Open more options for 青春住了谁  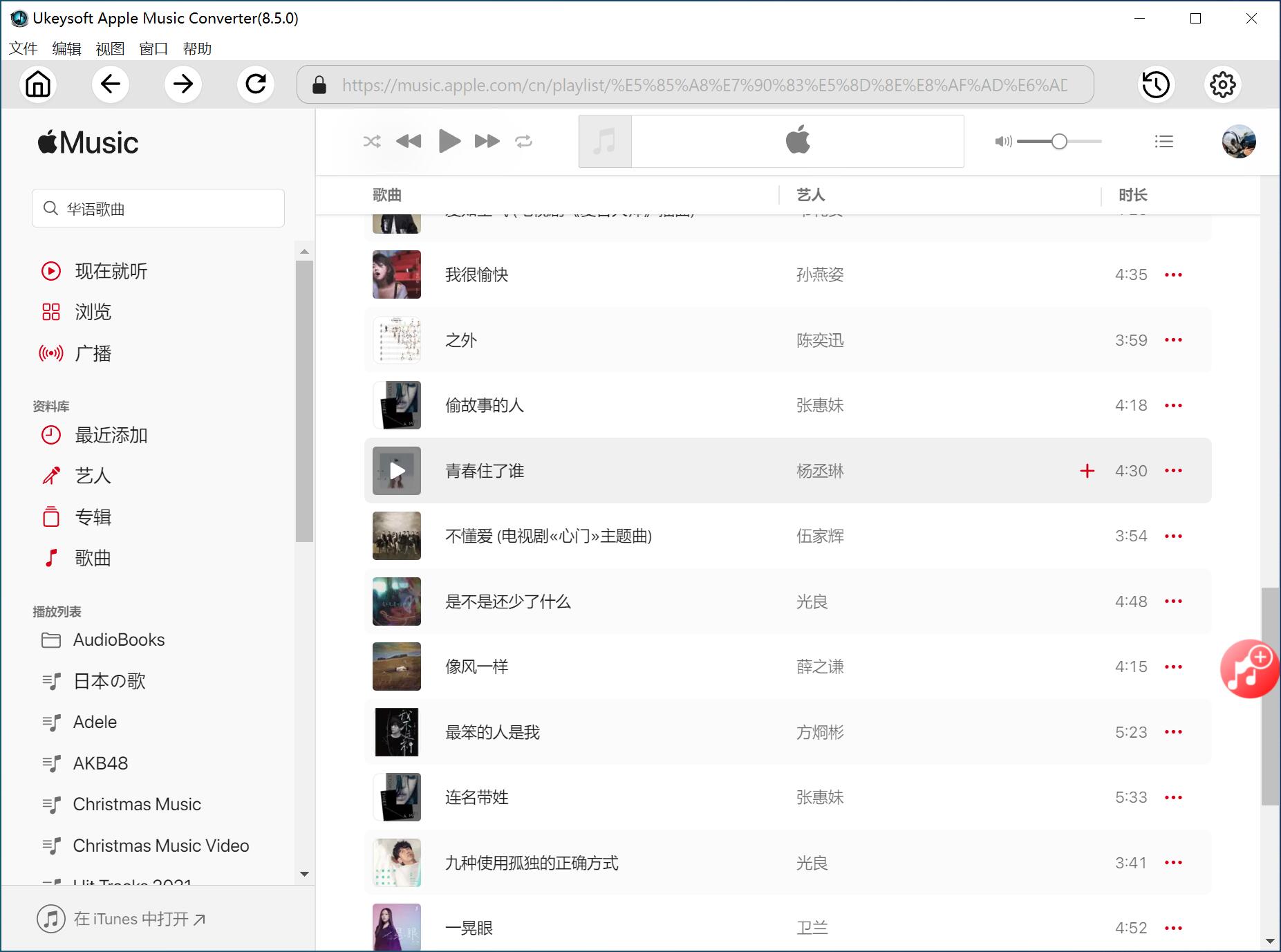click(x=1173, y=471)
